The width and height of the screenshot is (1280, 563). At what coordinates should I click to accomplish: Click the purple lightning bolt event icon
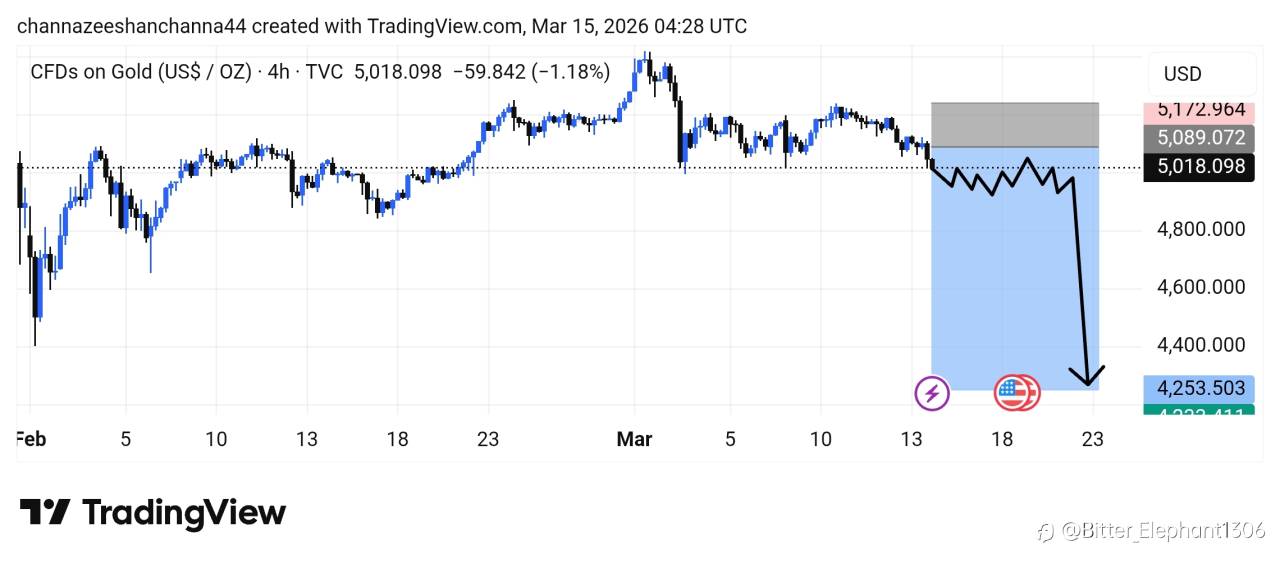932,393
